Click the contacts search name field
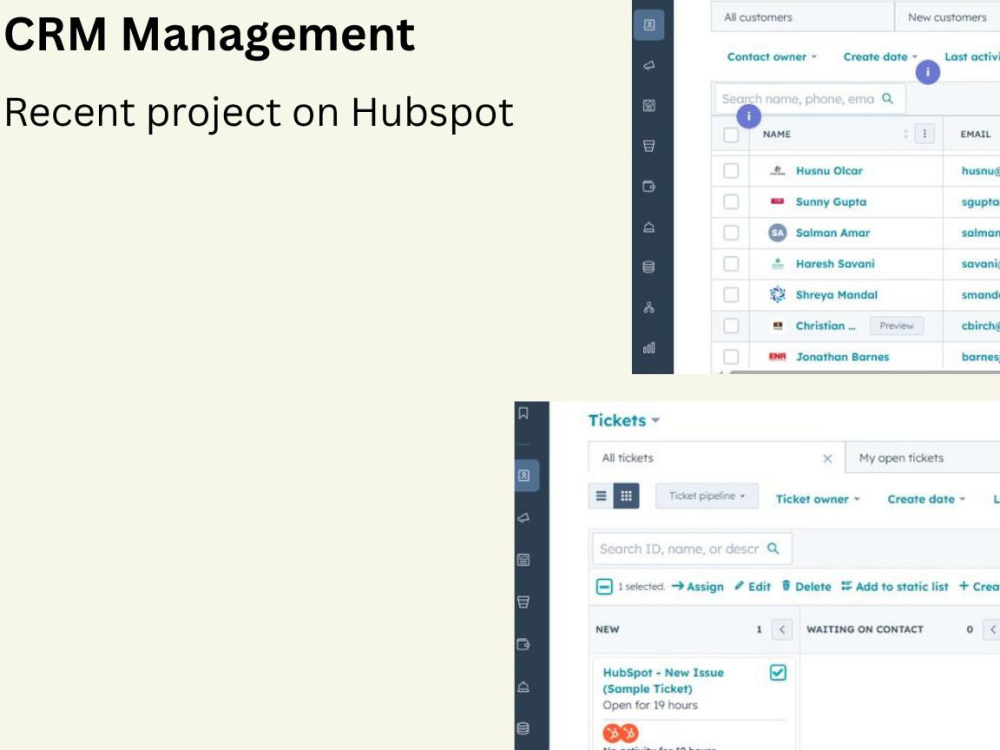 tap(809, 99)
